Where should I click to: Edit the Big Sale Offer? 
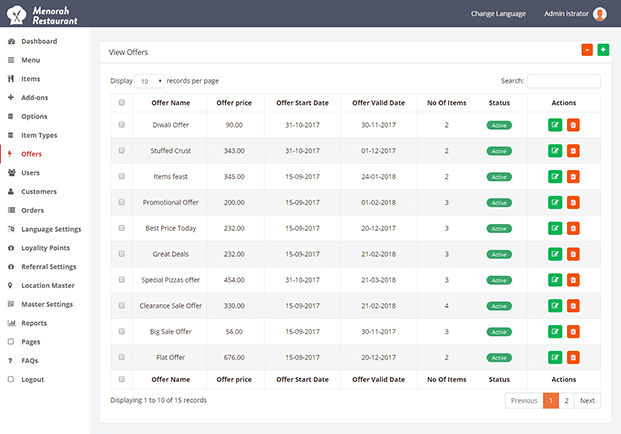pyautogui.click(x=555, y=331)
